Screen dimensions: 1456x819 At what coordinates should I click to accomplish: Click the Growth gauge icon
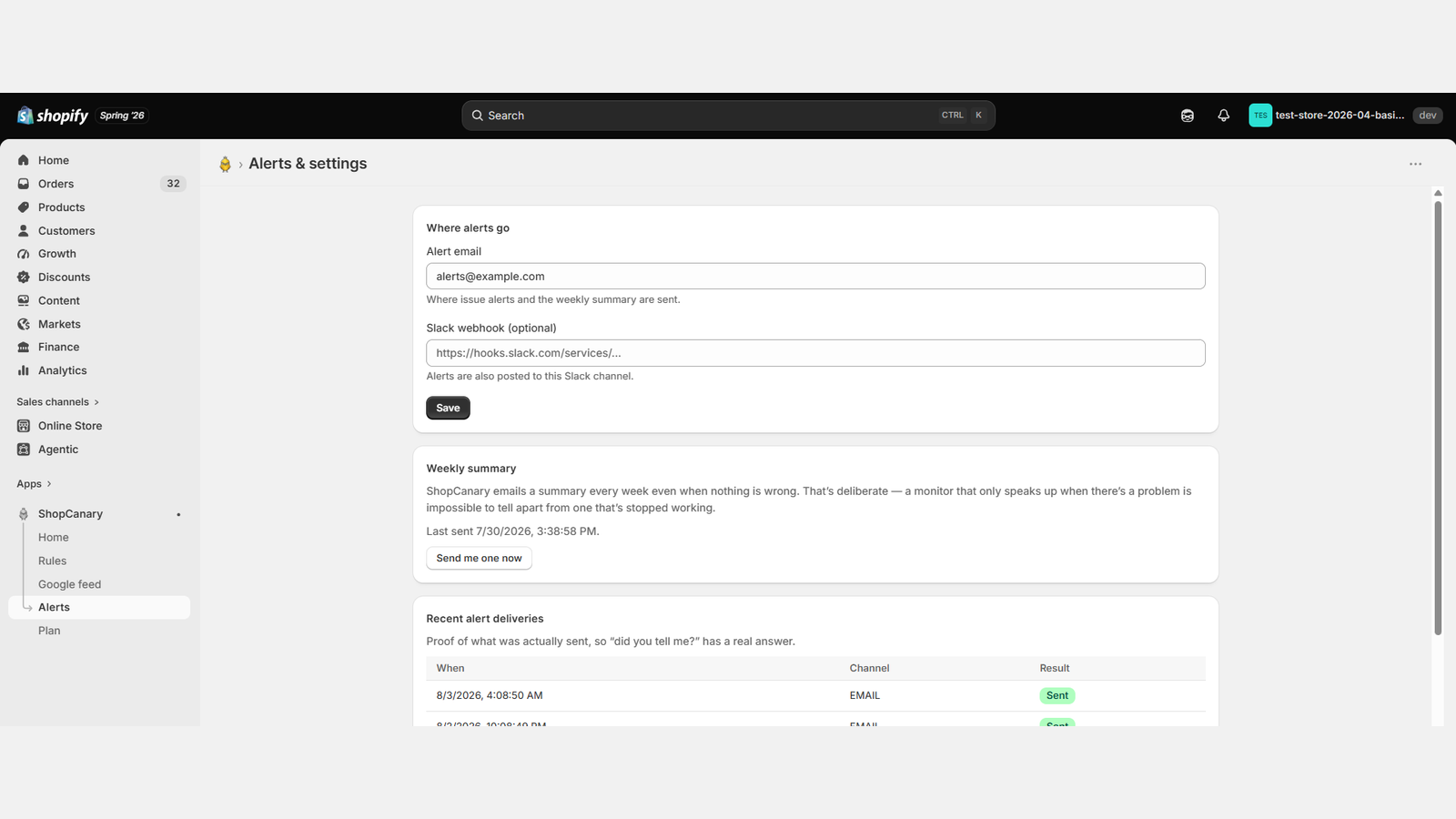(24, 254)
